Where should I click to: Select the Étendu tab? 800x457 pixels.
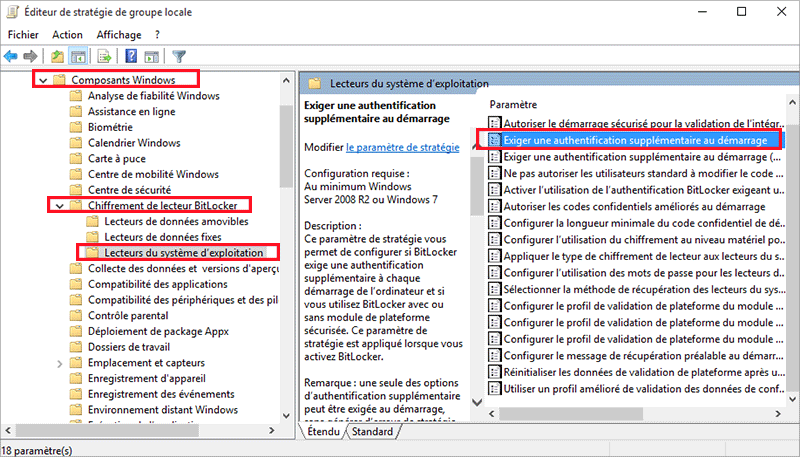click(323, 432)
